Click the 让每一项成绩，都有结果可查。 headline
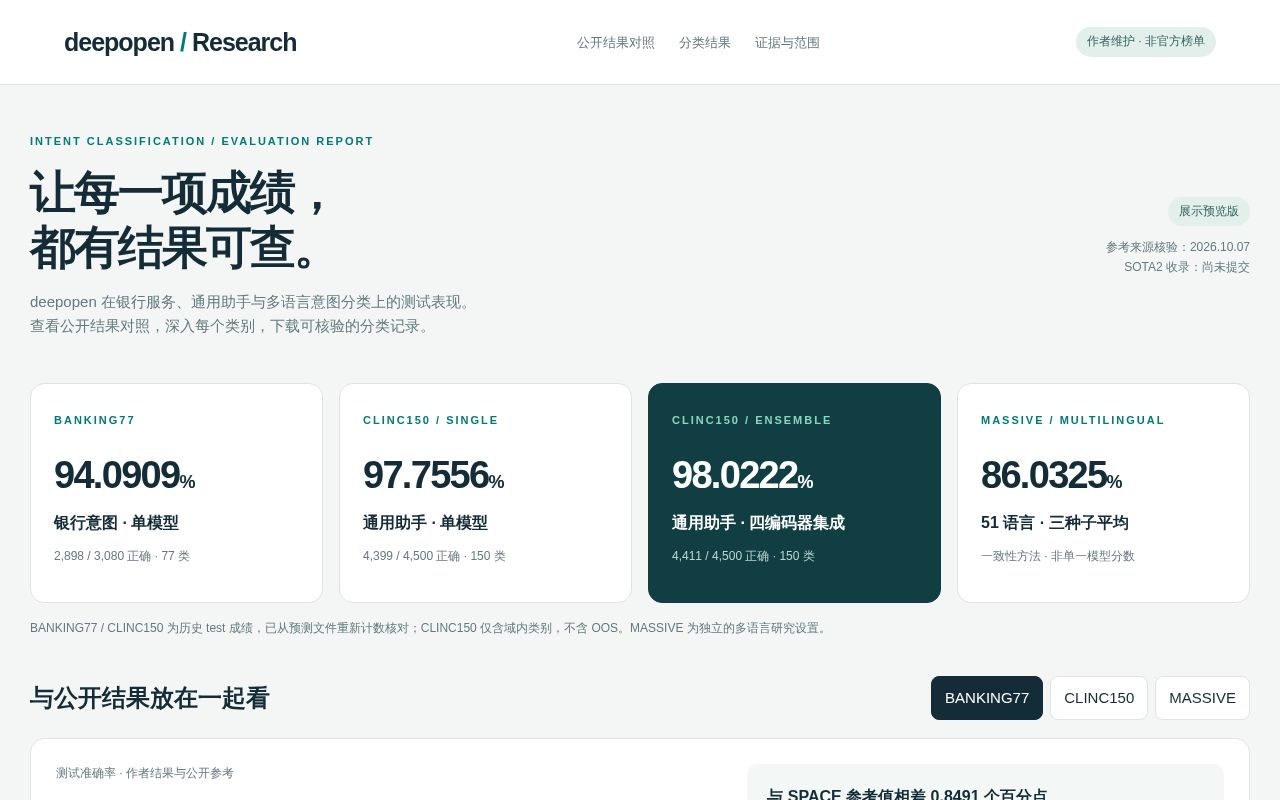 [182, 220]
